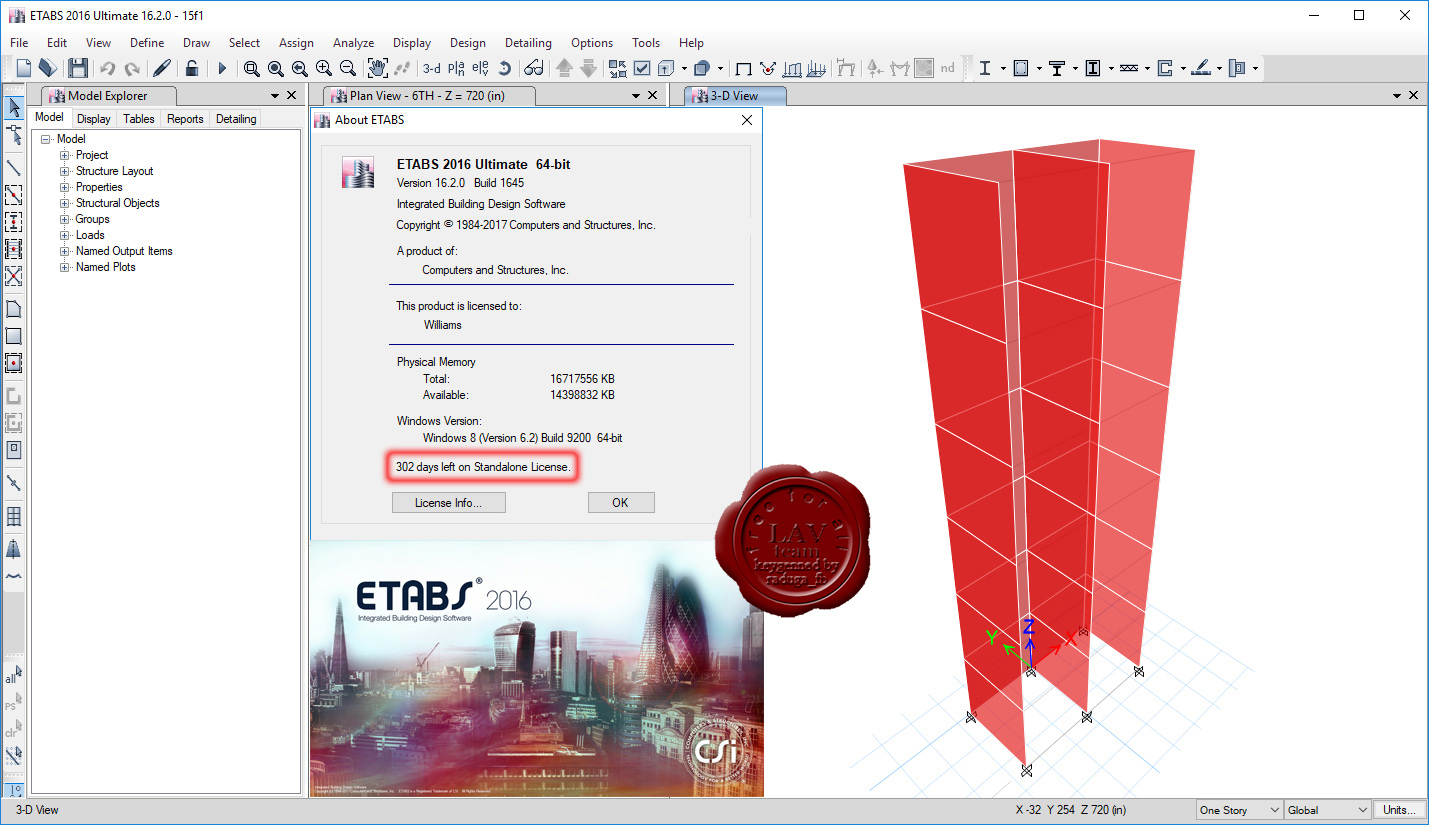The height and width of the screenshot is (825, 1429).
Task: Switch to 3-d view using toolbar button
Action: tap(431, 68)
